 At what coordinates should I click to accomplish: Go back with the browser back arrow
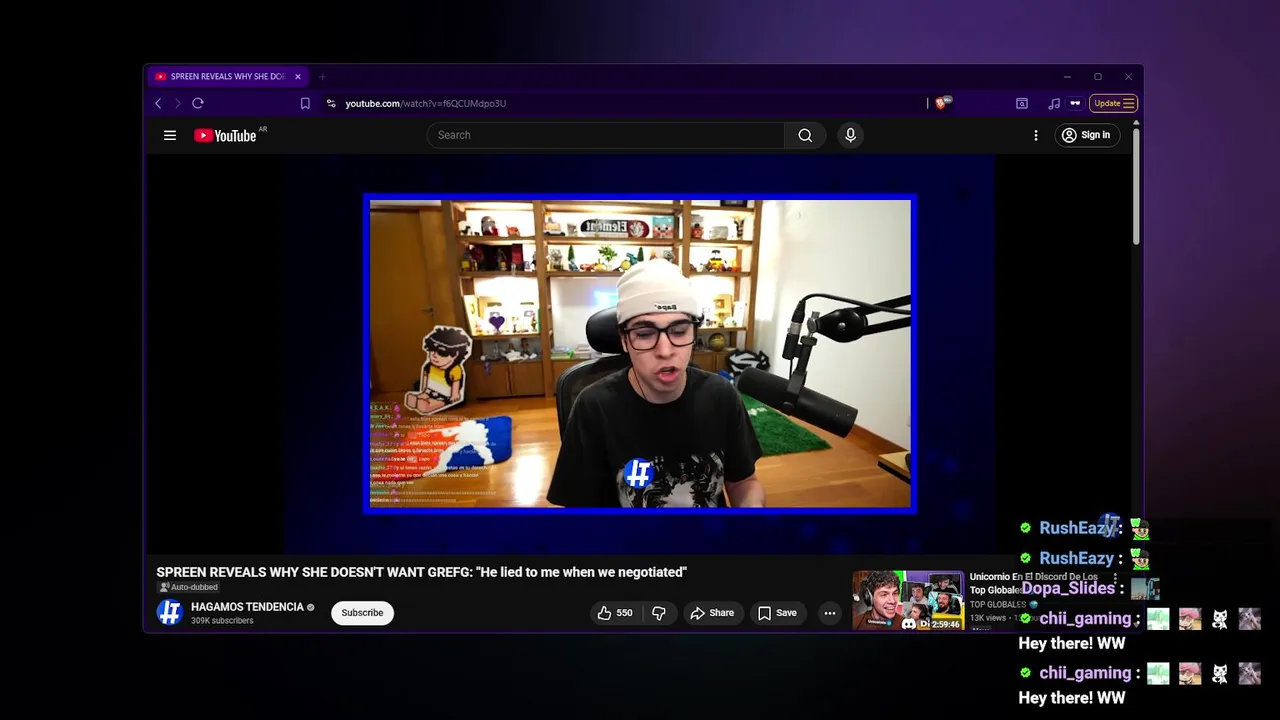click(158, 103)
